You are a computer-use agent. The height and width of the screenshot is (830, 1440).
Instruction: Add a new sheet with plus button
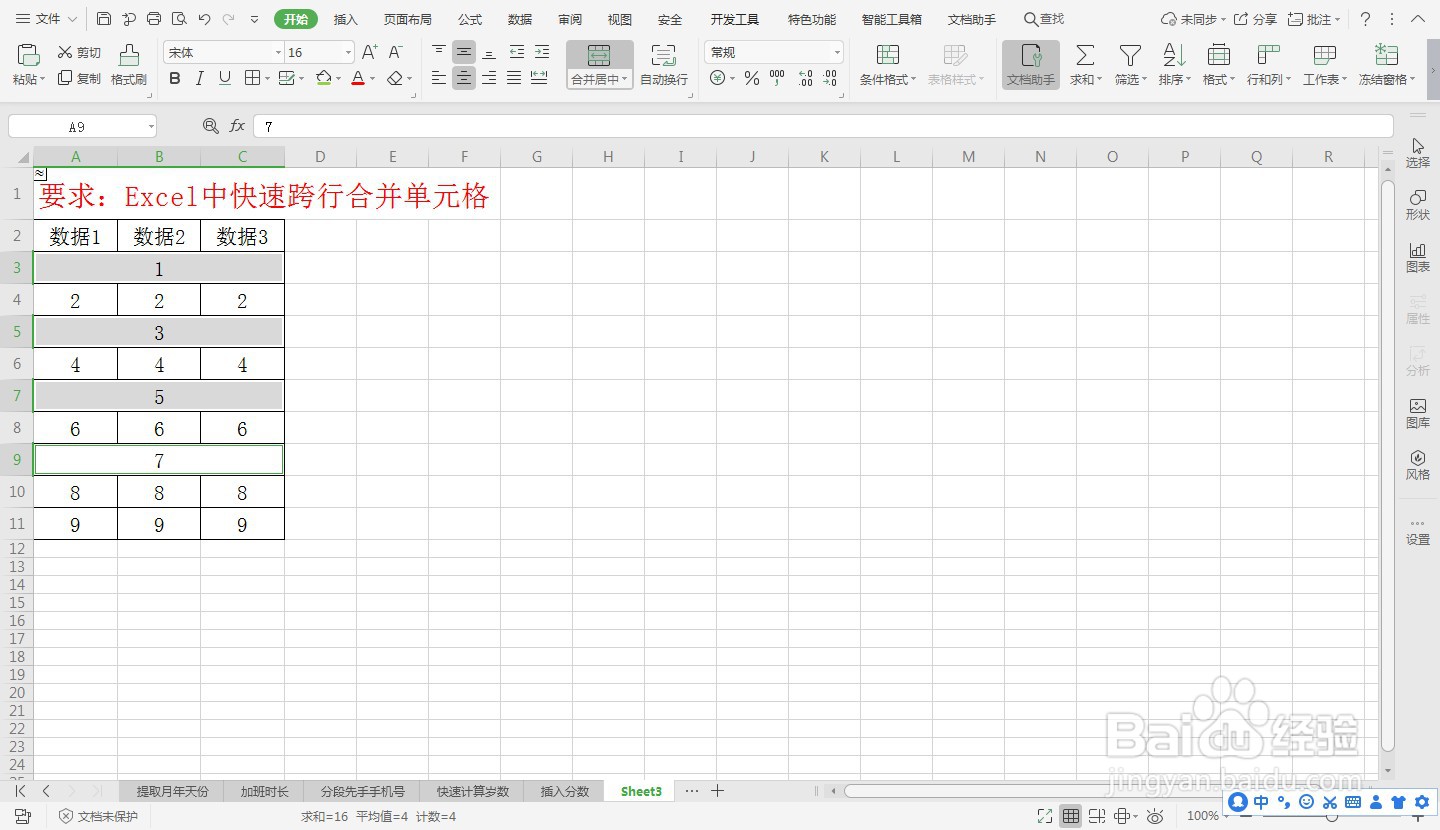717,791
